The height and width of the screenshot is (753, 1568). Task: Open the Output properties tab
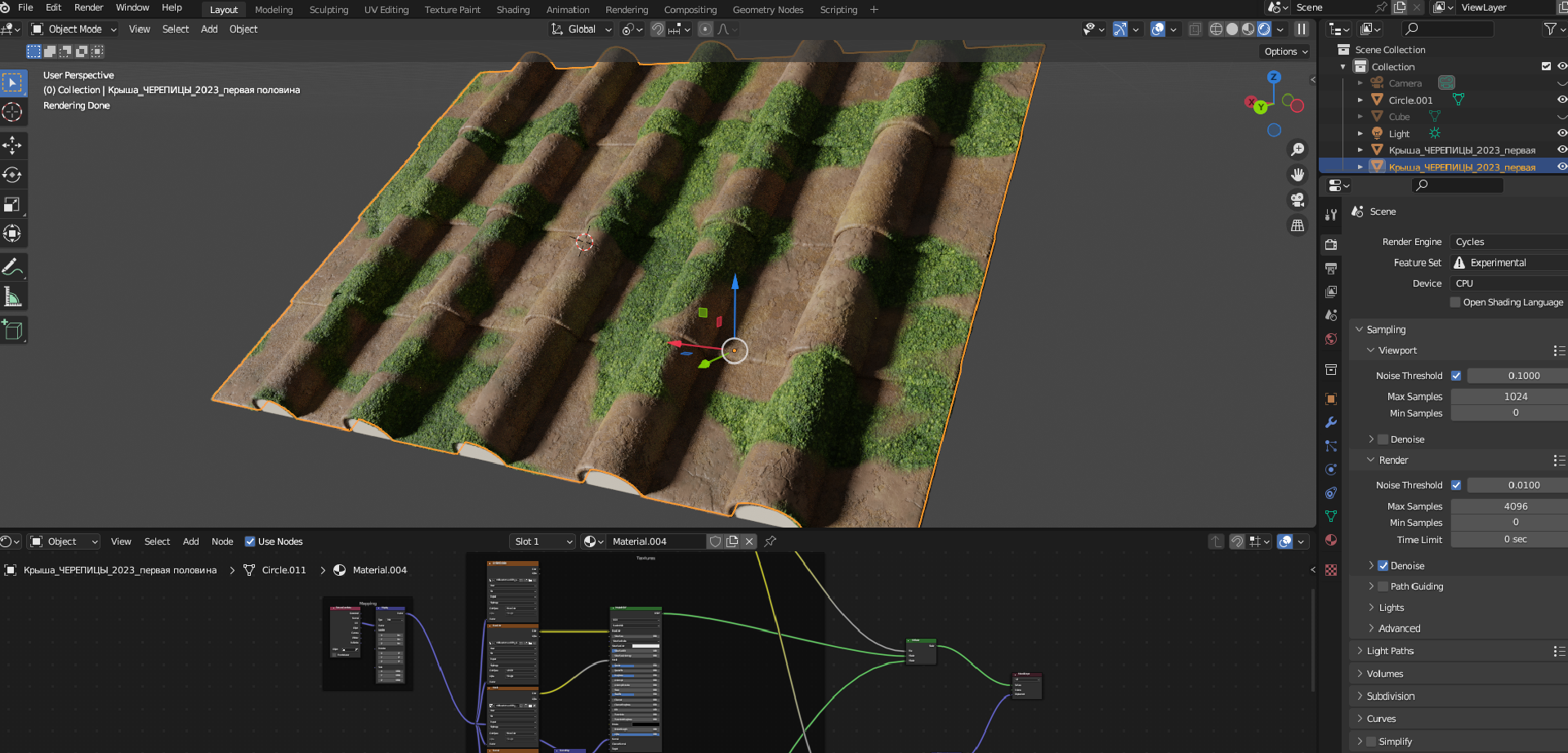click(1331, 268)
